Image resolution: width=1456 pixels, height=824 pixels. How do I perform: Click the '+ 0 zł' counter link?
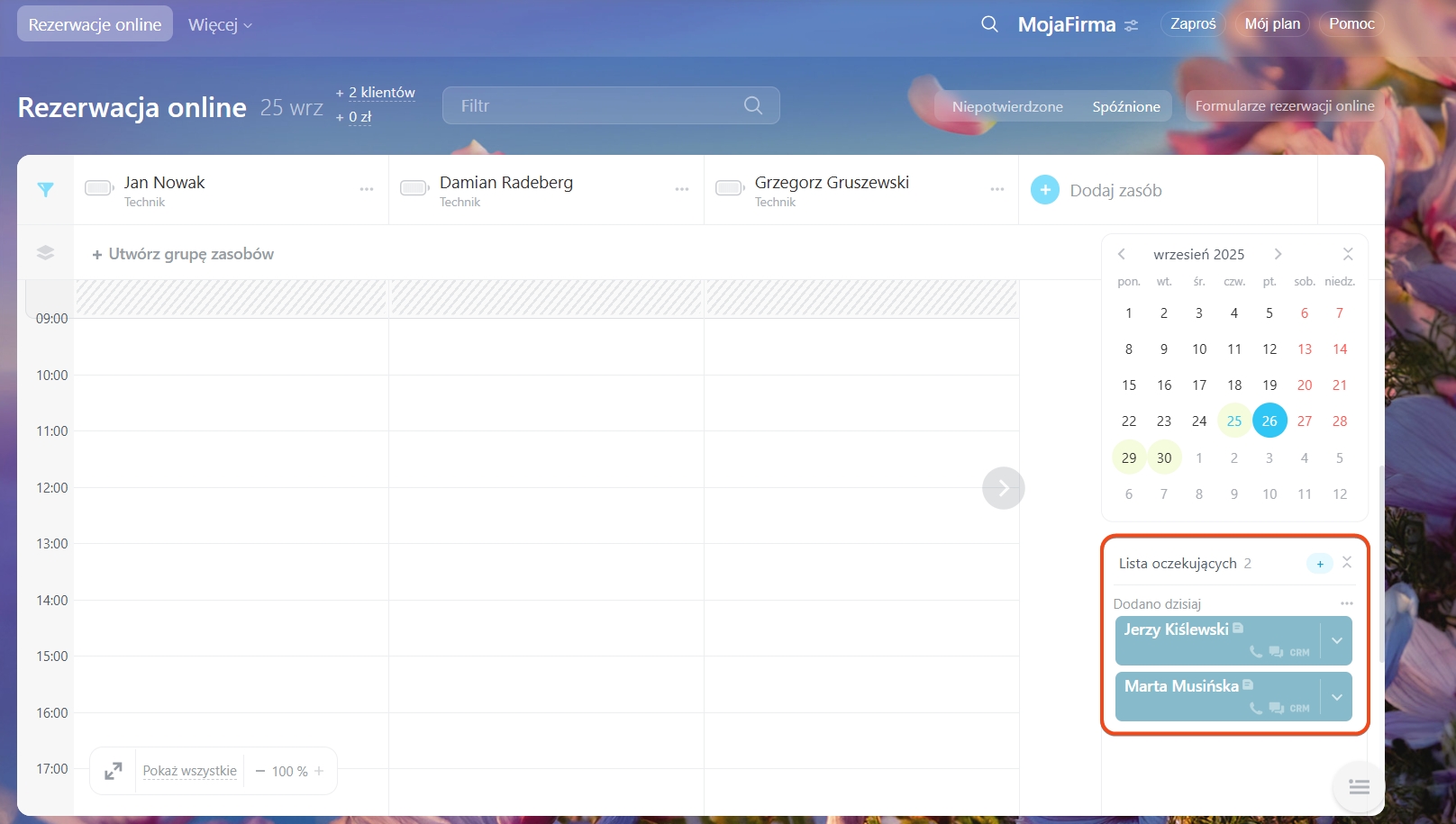pyautogui.click(x=354, y=116)
